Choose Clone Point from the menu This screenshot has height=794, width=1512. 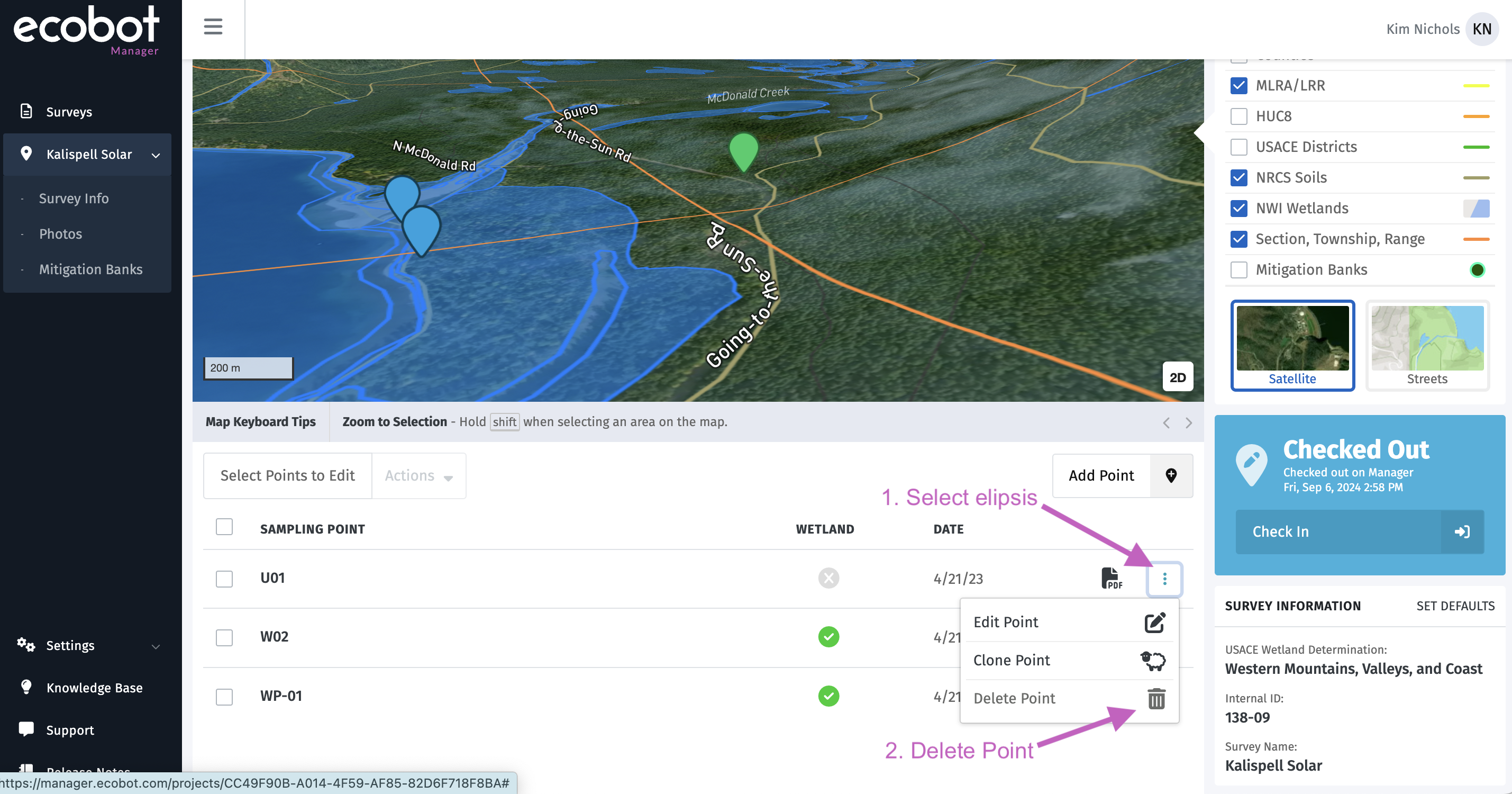coord(1012,660)
